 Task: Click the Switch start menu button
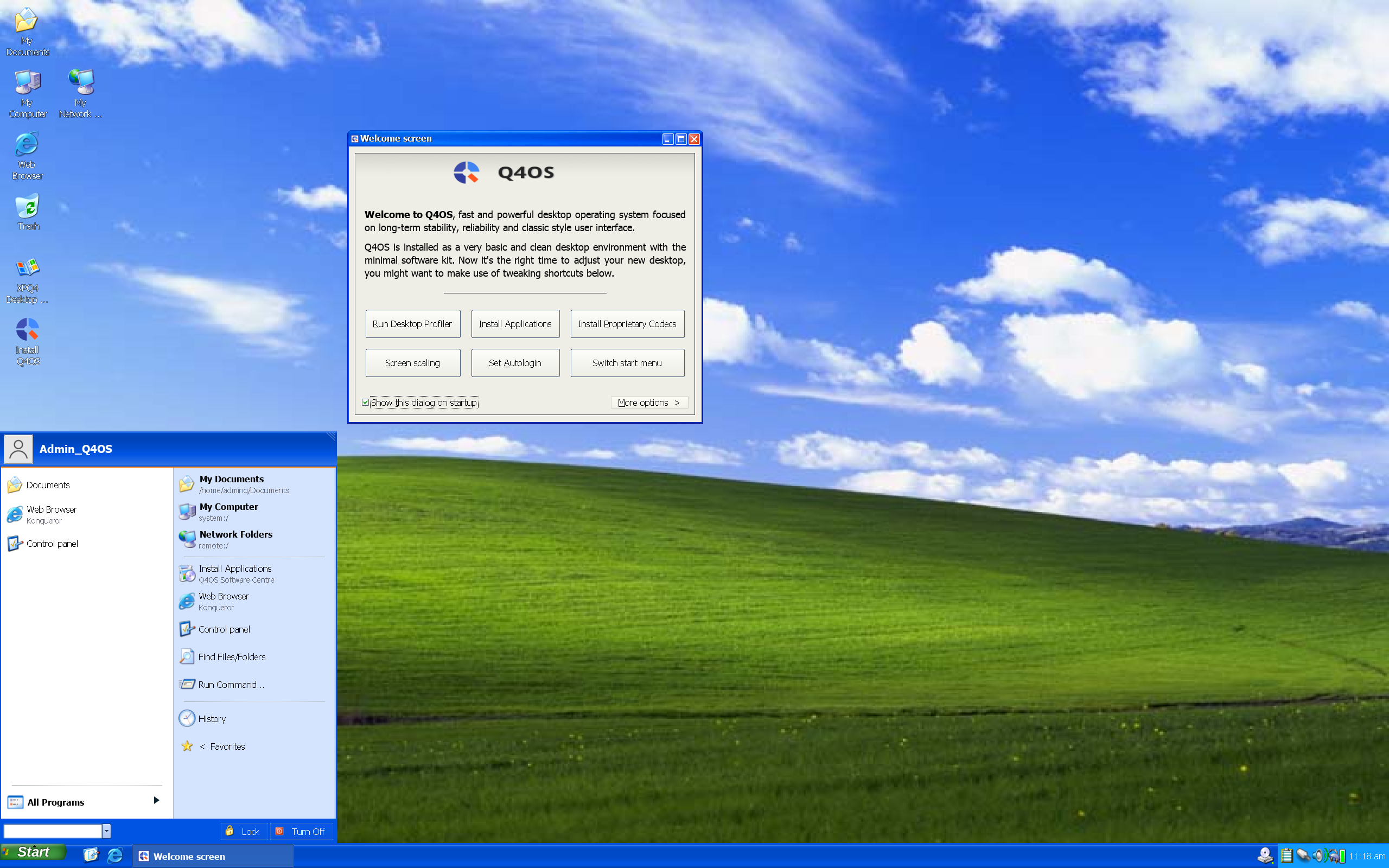[627, 363]
